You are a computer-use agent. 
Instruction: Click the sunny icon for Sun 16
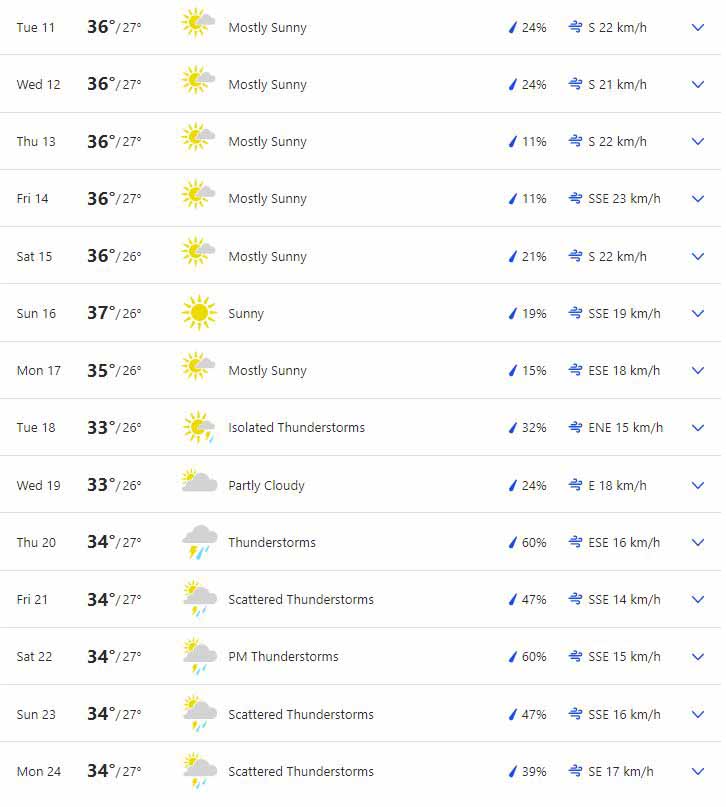(x=199, y=313)
